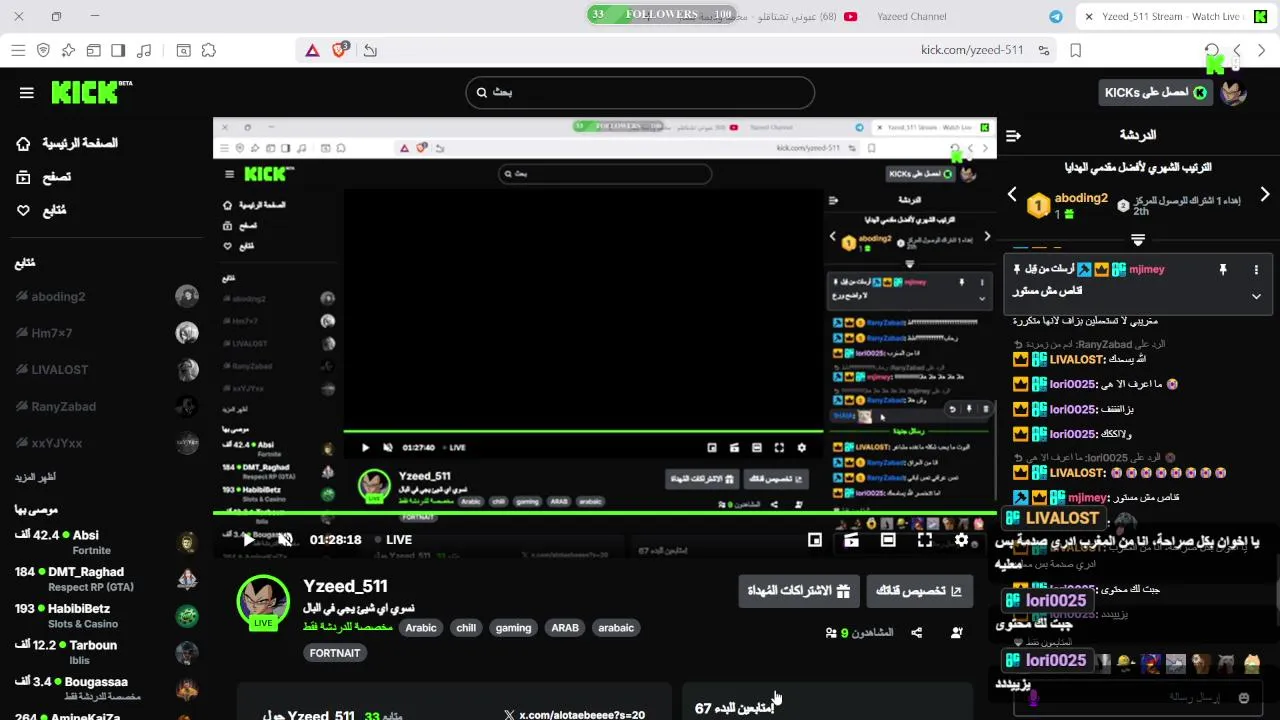Open the following sidebar link
Image resolution: width=1280 pixels, height=720 pixels.
(54, 211)
